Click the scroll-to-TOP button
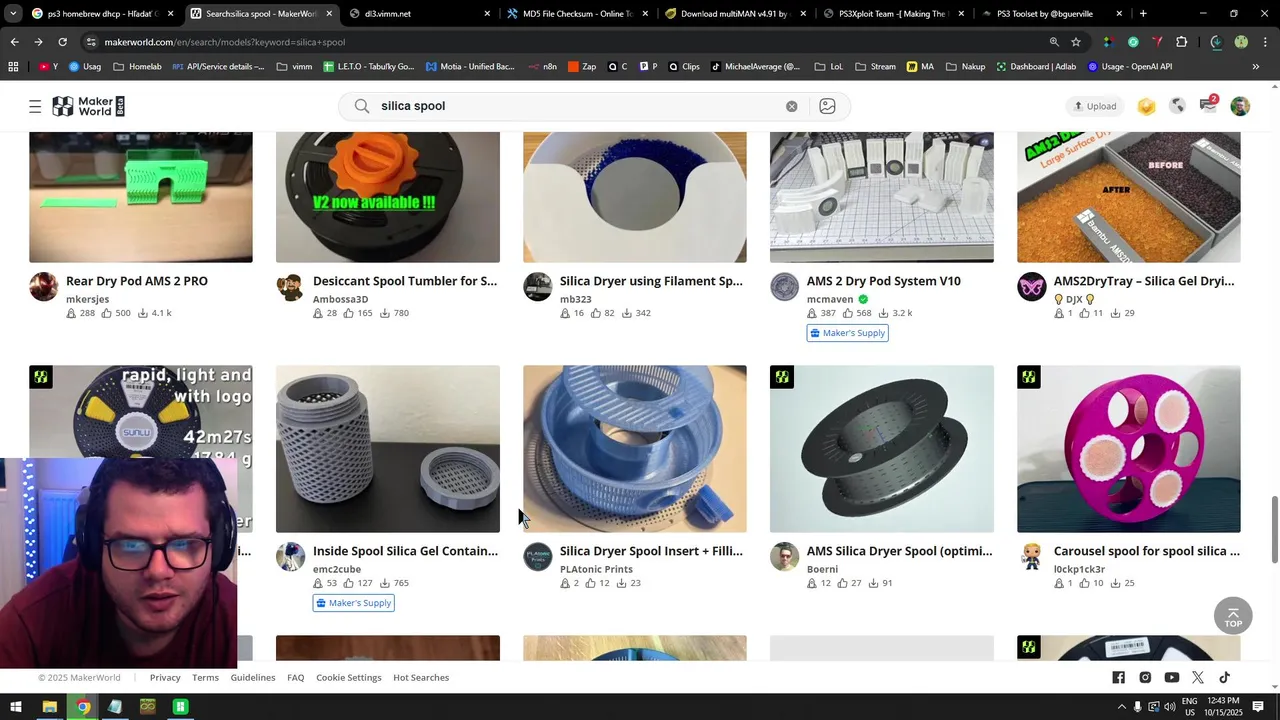This screenshot has width=1280, height=720. pyautogui.click(x=1233, y=617)
